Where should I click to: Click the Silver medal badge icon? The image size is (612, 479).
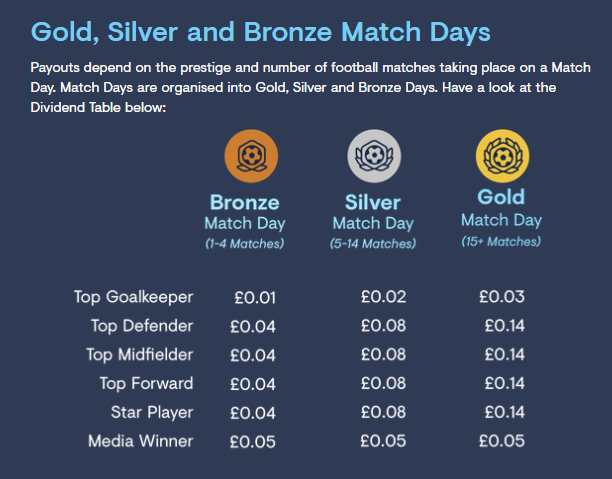click(x=374, y=156)
